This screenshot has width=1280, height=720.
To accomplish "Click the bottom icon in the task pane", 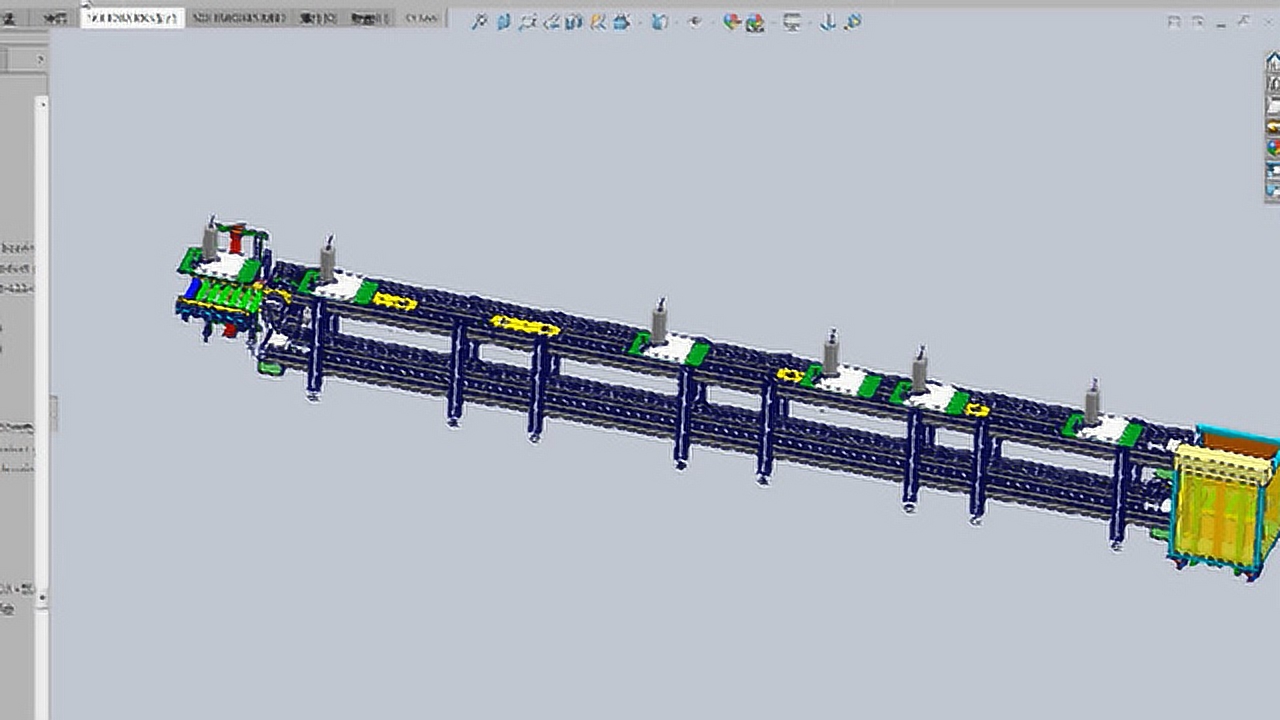I will tap(1273, 190).
